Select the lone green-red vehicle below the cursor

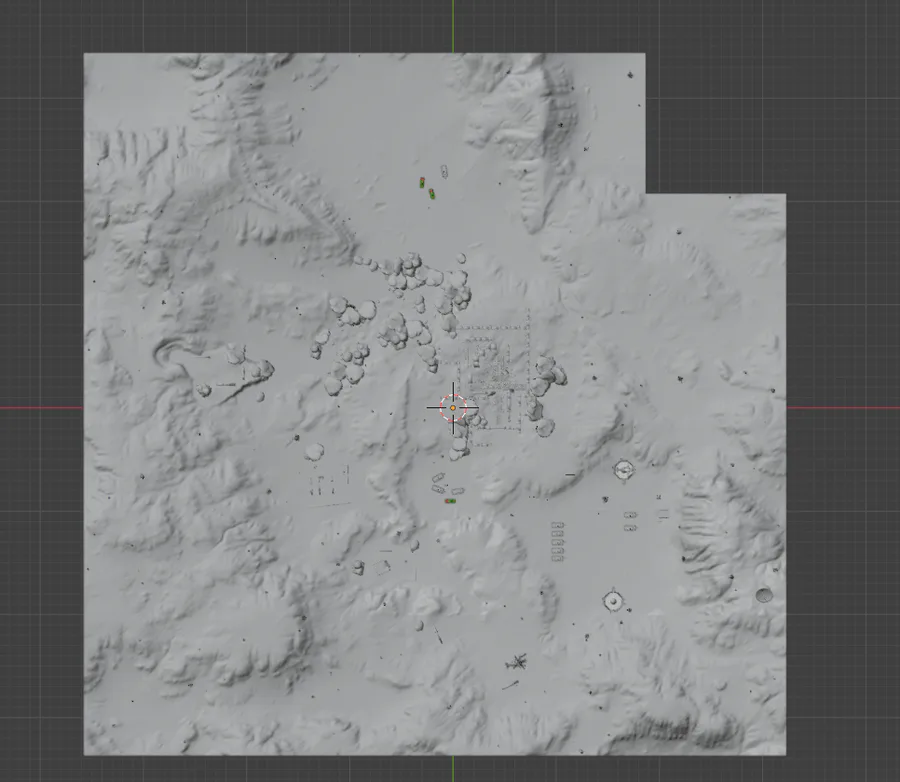pyautogui.click(x=451, y=501)
